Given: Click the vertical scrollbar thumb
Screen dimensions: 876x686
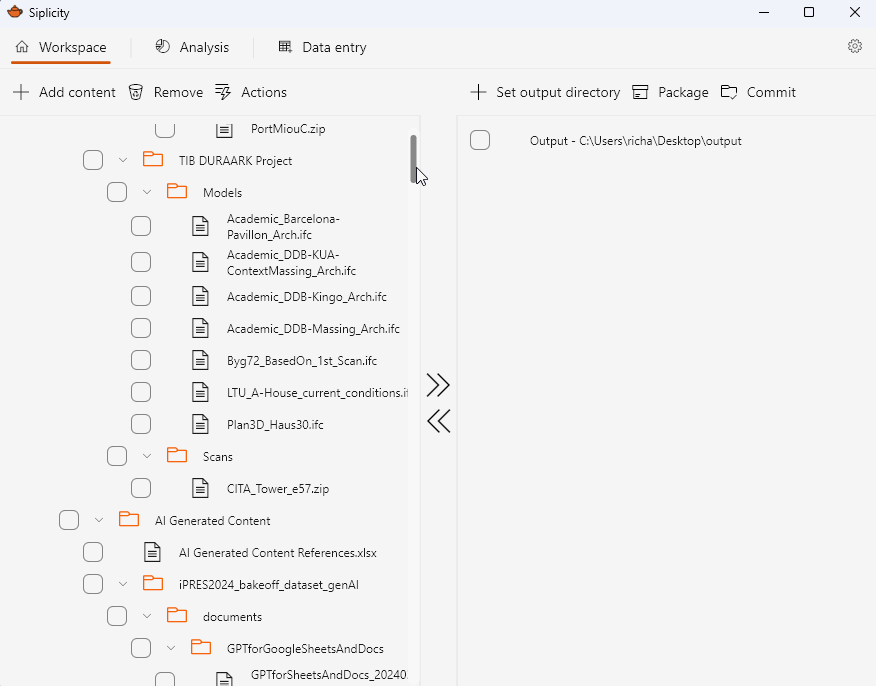Looking at the screenshot, I should tap(413, 160).
